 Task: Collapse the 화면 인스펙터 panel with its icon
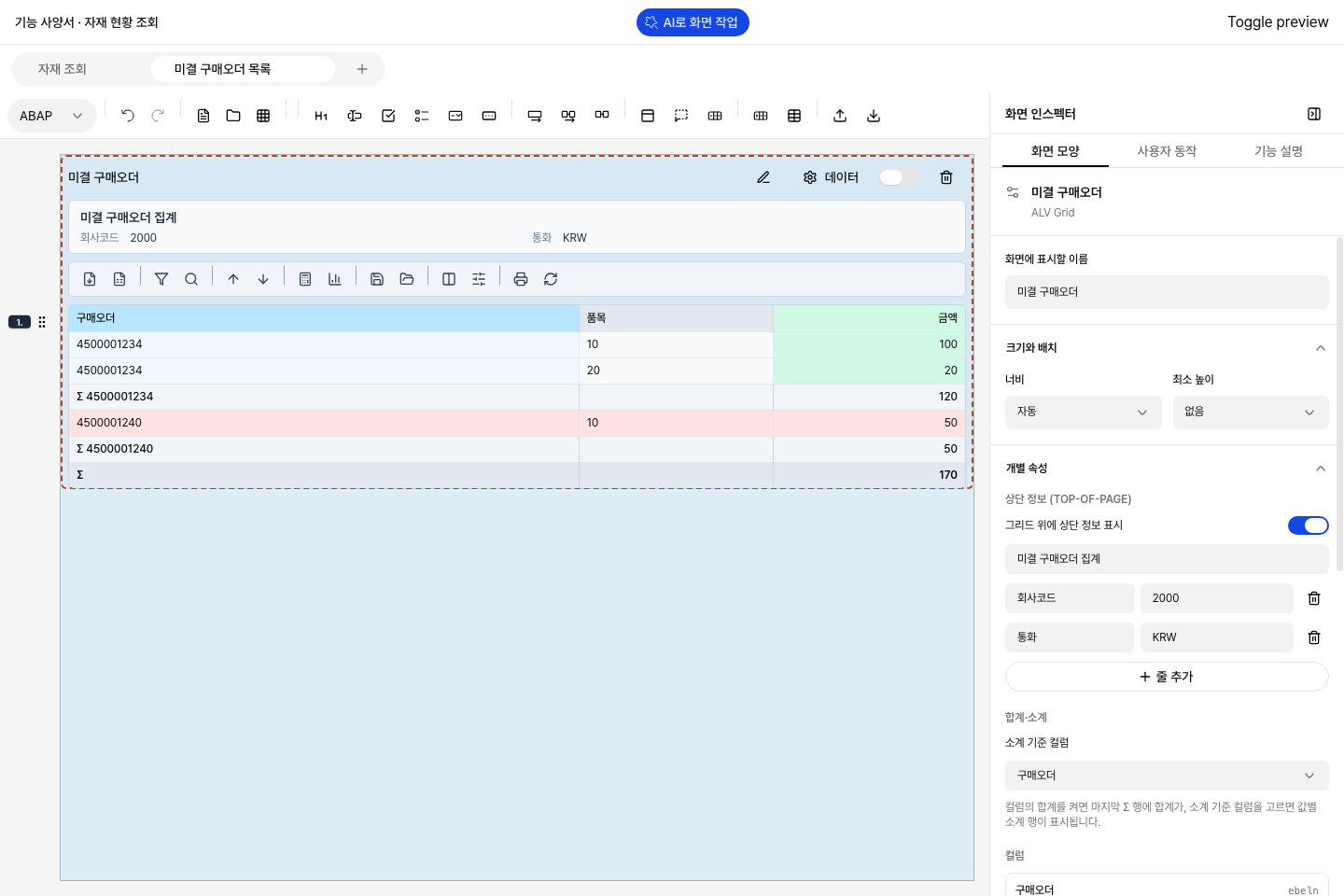point(1314,114)
